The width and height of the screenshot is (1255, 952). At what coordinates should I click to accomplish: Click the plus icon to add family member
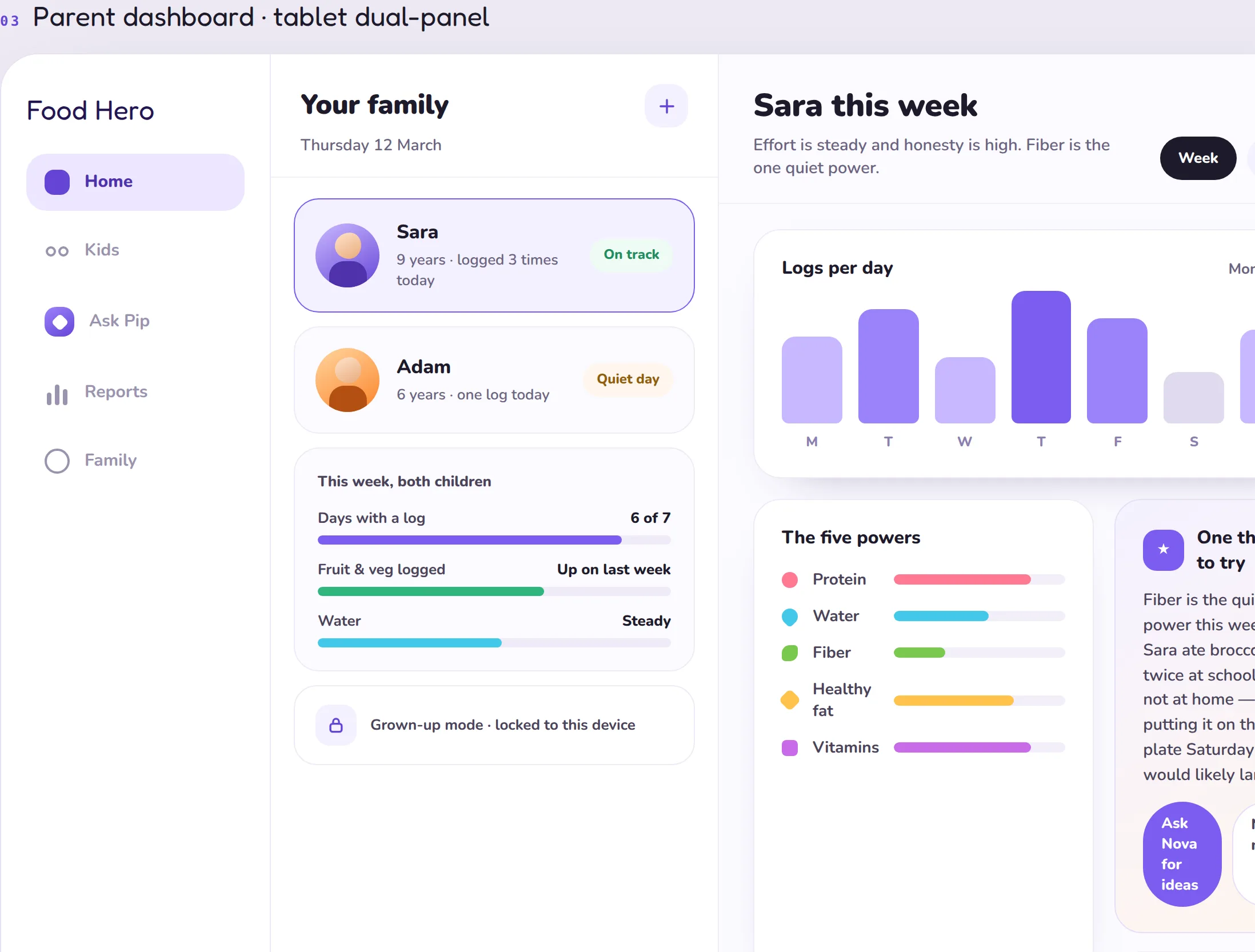[x=666, y=106]
